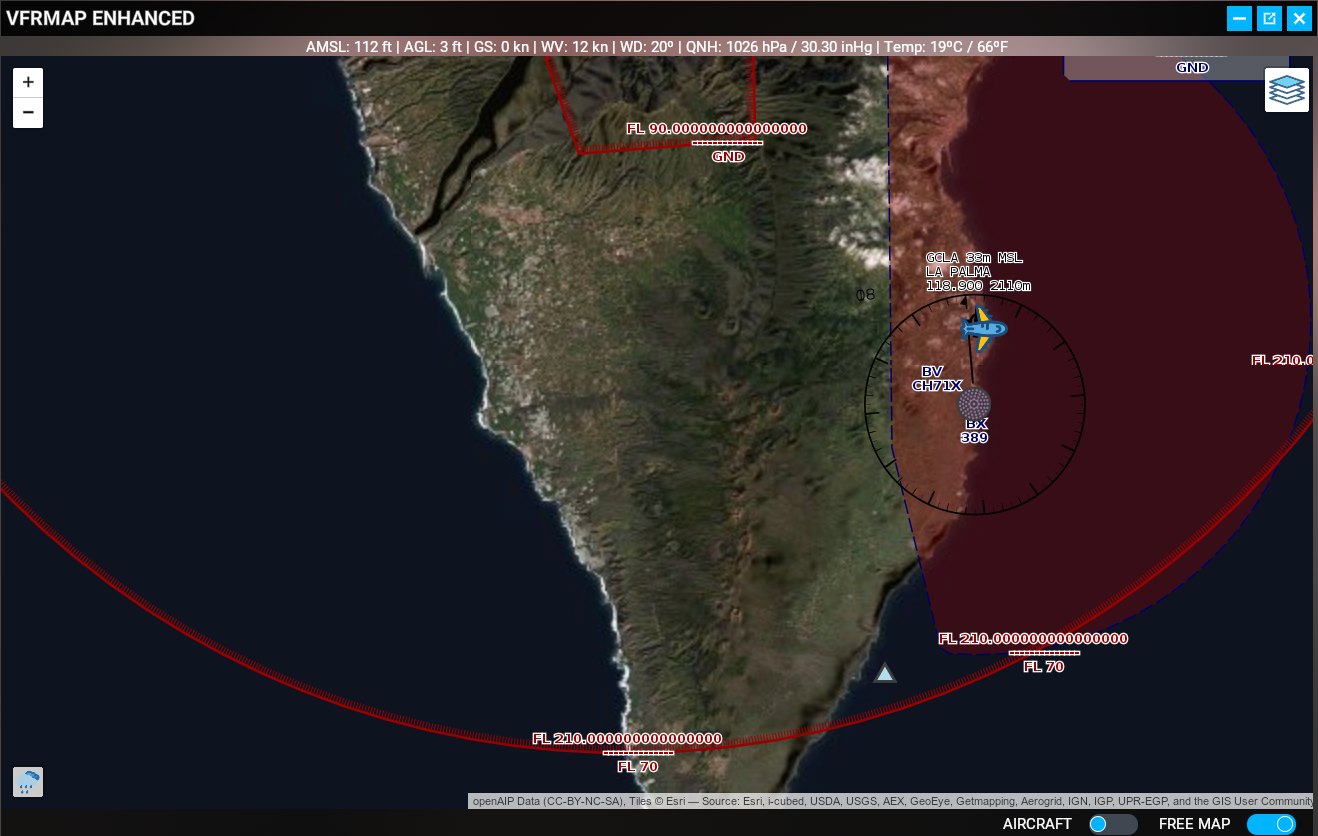1318x836 pixels.
Task: Click the FL 90 airspace label
Action: (x=716, y=128)
